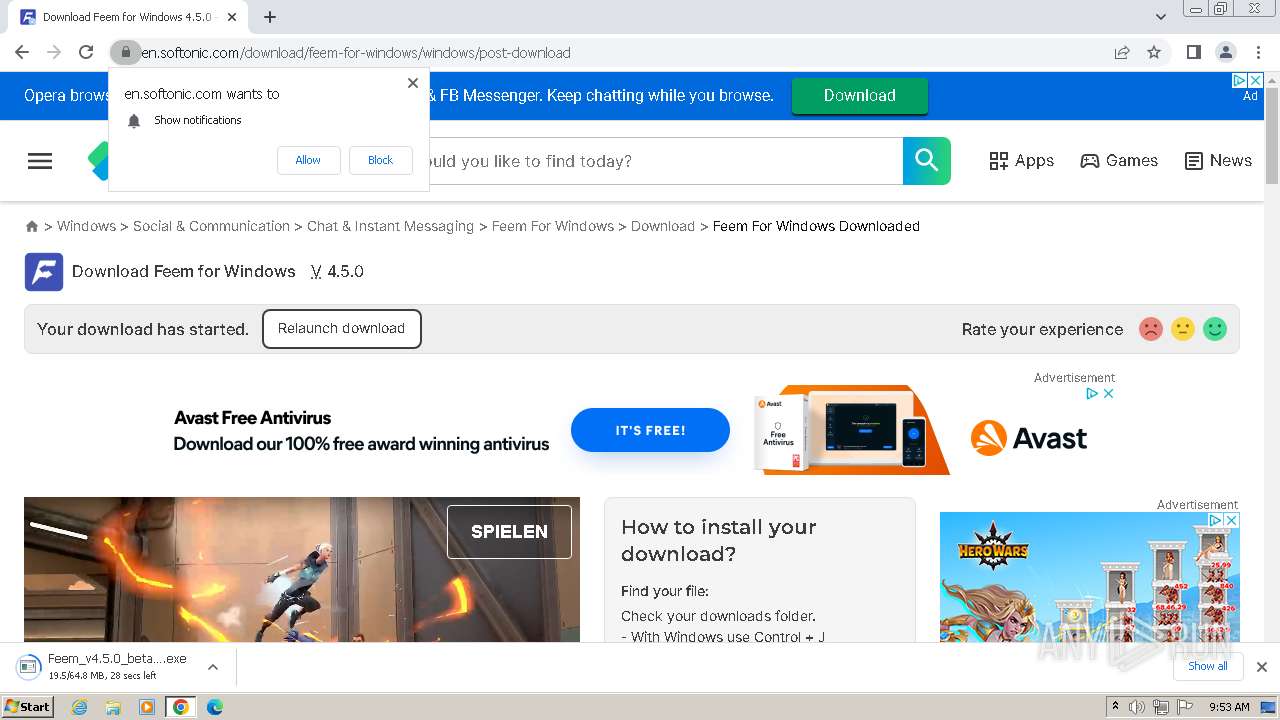This screenshot has height=720, width=1280.
Task: Click the Relaunch download button
Action: [x=342, y=329]
